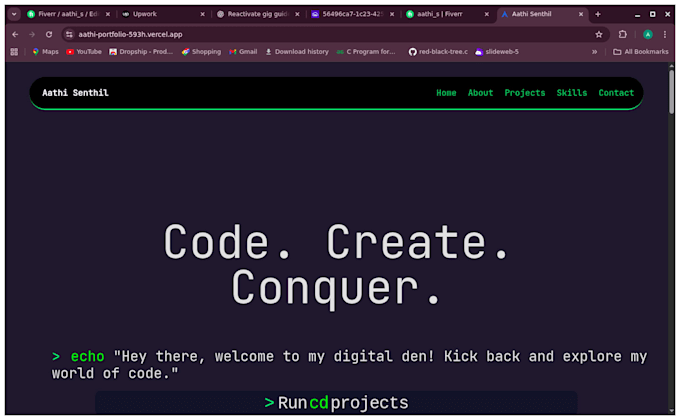Go to Home in site navbar
This screenshot has height=420, width=680.
446,93
